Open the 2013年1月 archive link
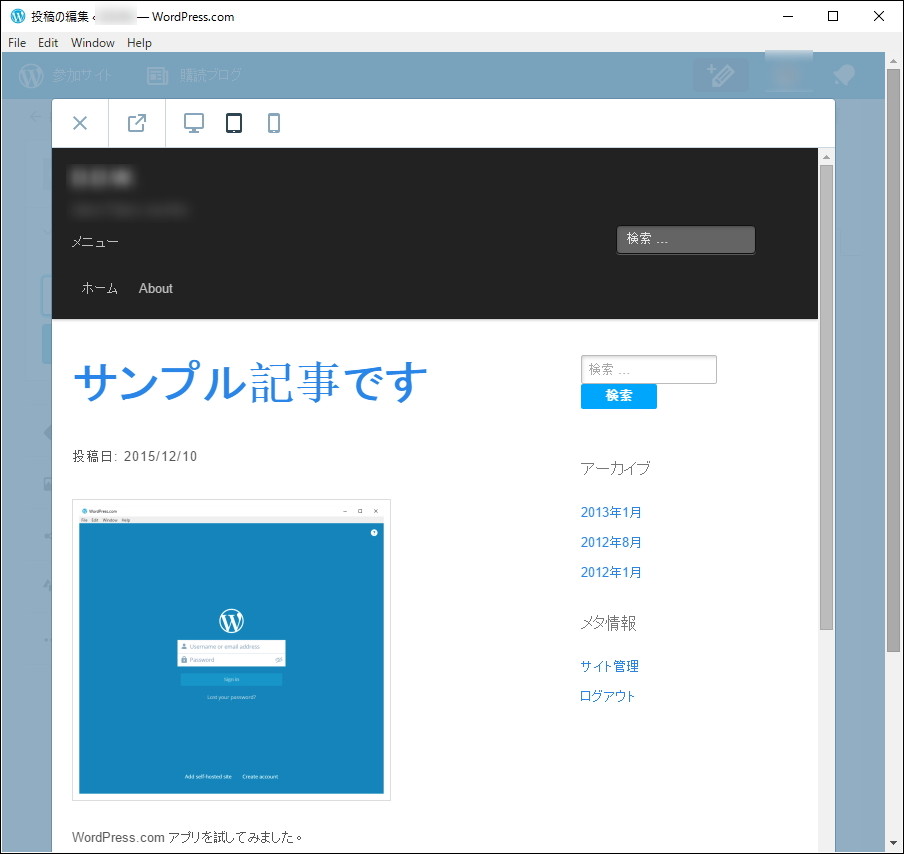Viewport: 904px width, 854px height. pos(611,512)
